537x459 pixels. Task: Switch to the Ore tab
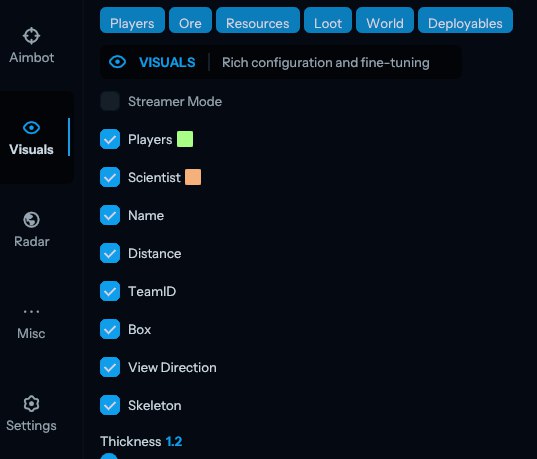pos(190,20)
